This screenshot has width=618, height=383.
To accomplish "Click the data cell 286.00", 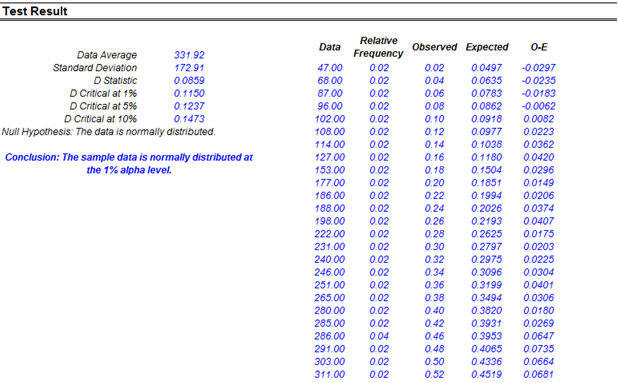I will pyautogui.click(x=330, y=336).
